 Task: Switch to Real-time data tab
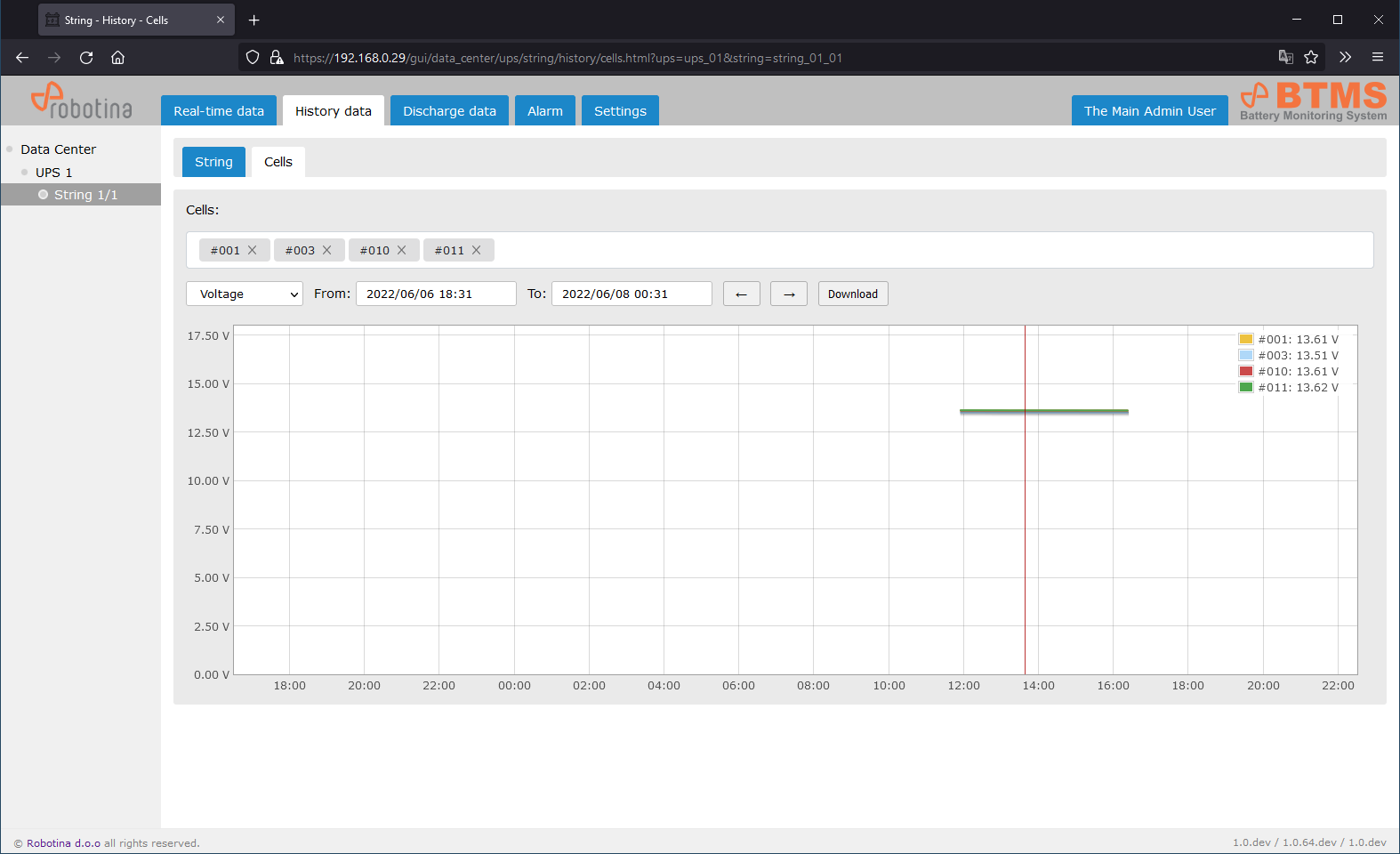(x=219, y=111)
